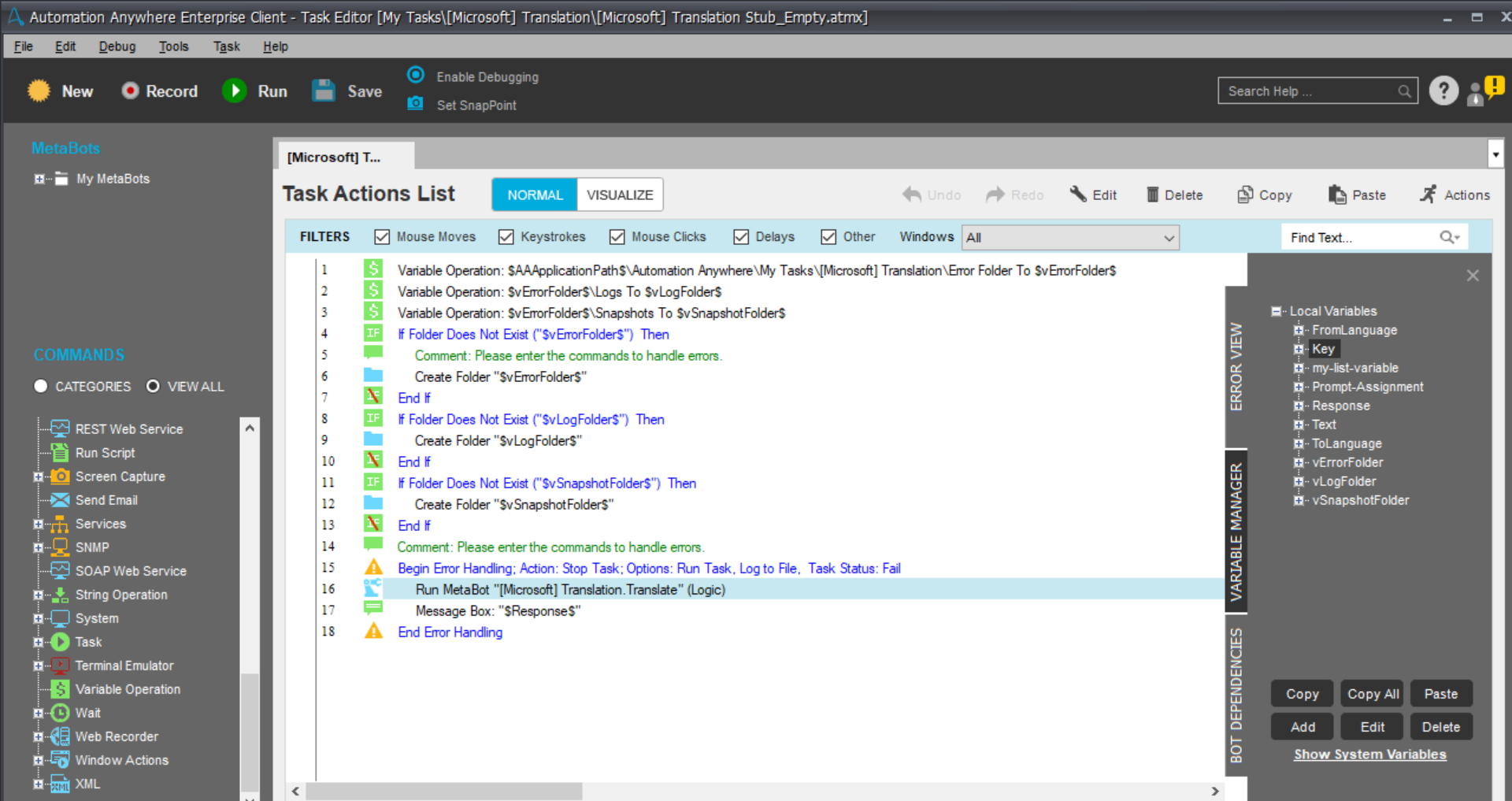Expand the Web Recorder command group

(38, 736)
